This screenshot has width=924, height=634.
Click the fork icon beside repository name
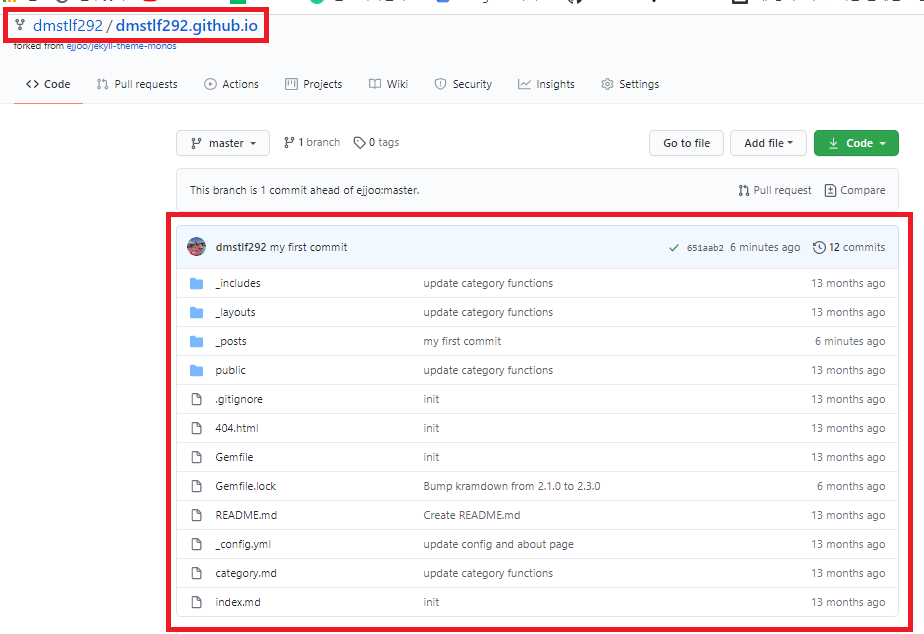tap(20, 25)
